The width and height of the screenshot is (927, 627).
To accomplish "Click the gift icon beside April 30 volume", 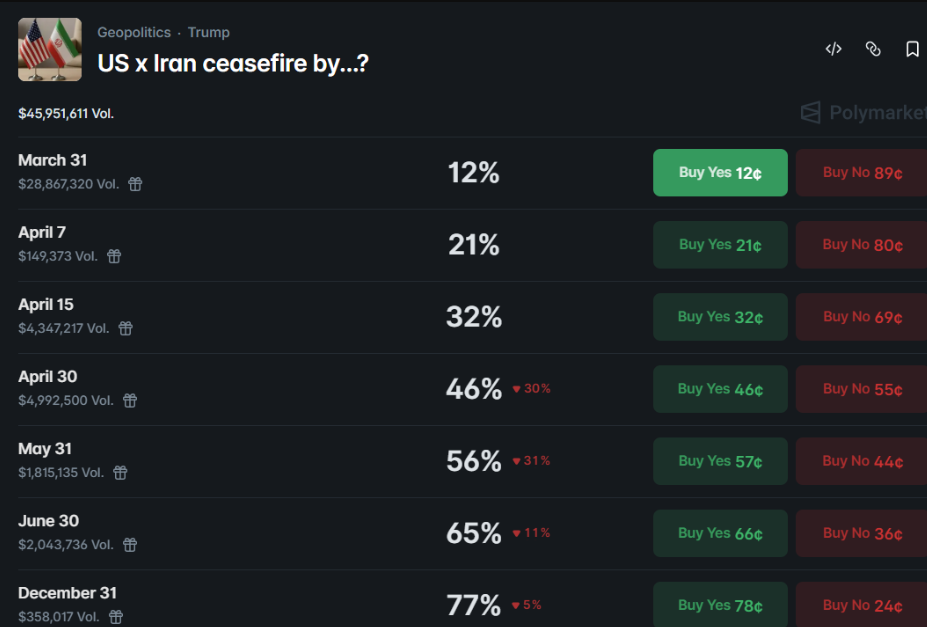I will 130,400.
